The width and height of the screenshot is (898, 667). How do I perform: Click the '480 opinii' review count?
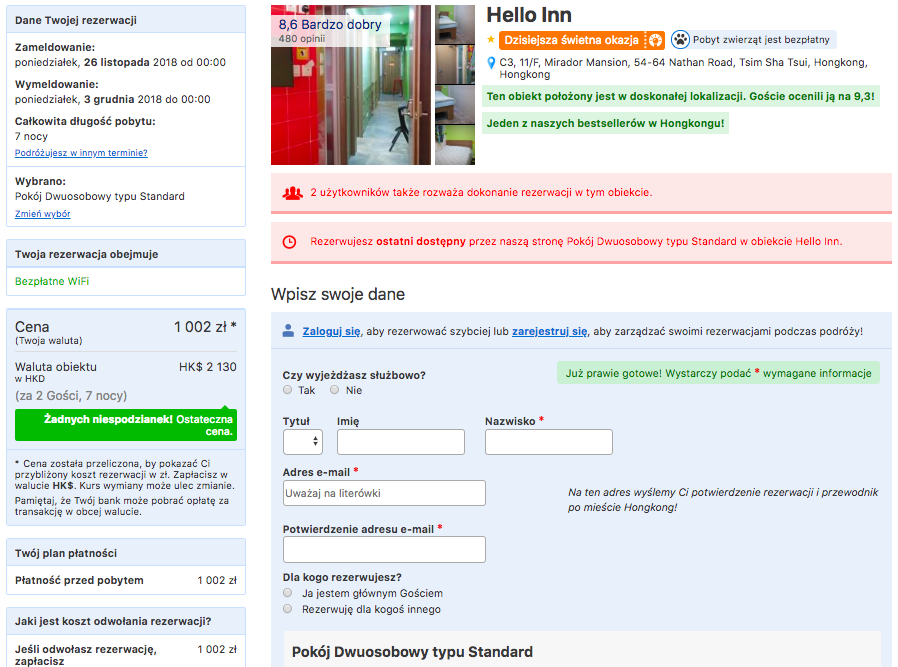coord(302,39)
